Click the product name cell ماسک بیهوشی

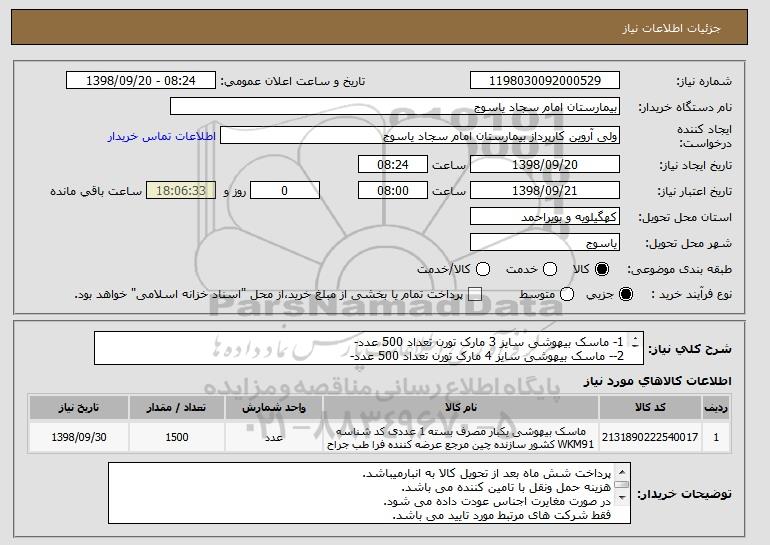(461, 437)
